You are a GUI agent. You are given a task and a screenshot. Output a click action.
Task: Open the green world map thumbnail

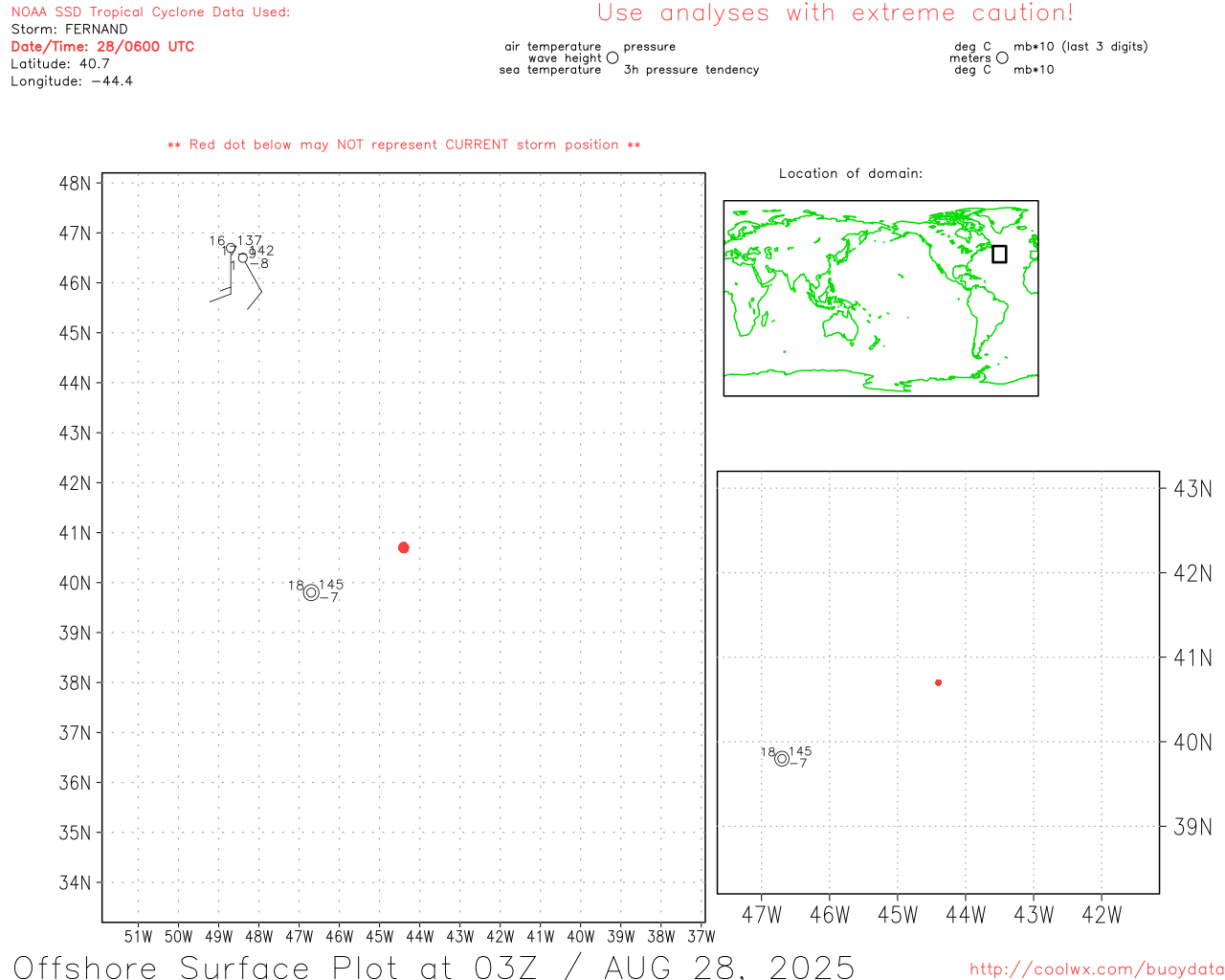[x=880, y=299]
